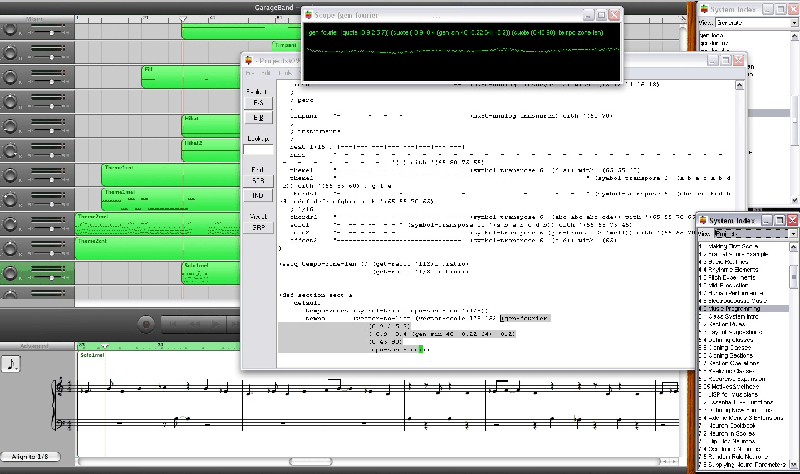Focus the Lookup input field in Projects window

258,149
